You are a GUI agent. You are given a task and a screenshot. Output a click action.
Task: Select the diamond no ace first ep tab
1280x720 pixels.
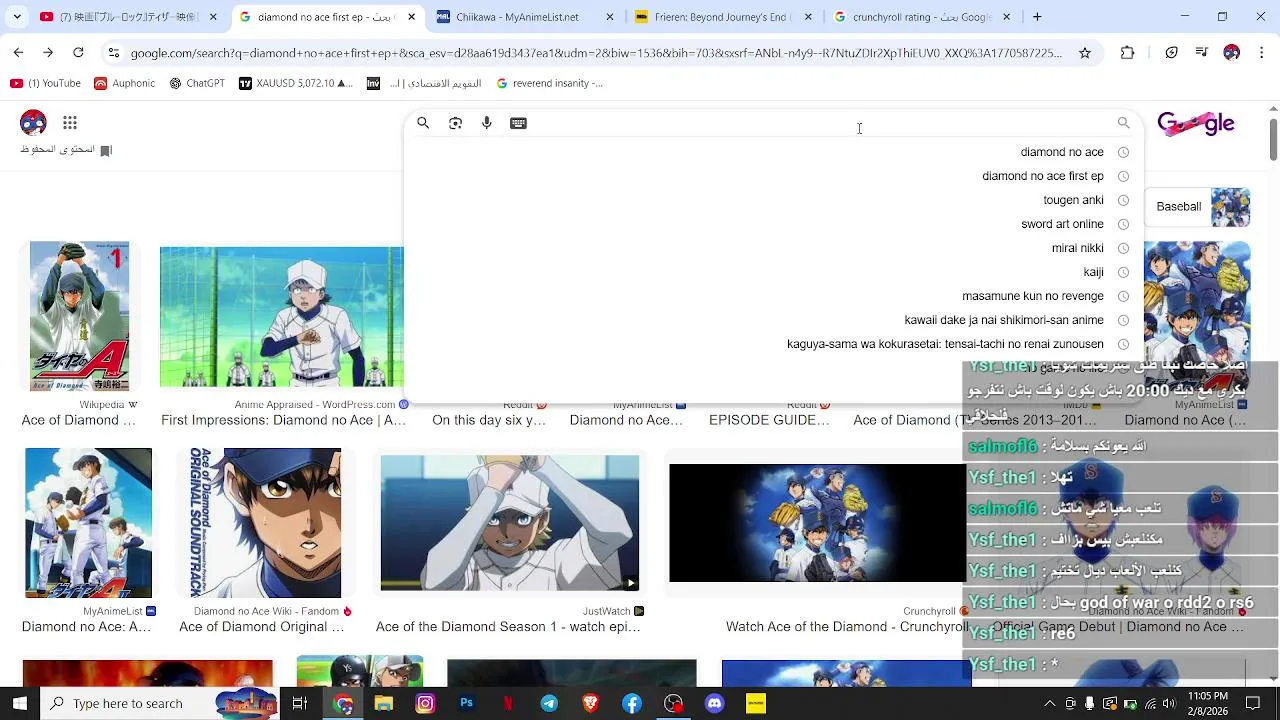pyautogui.click(x=326, y=17)
